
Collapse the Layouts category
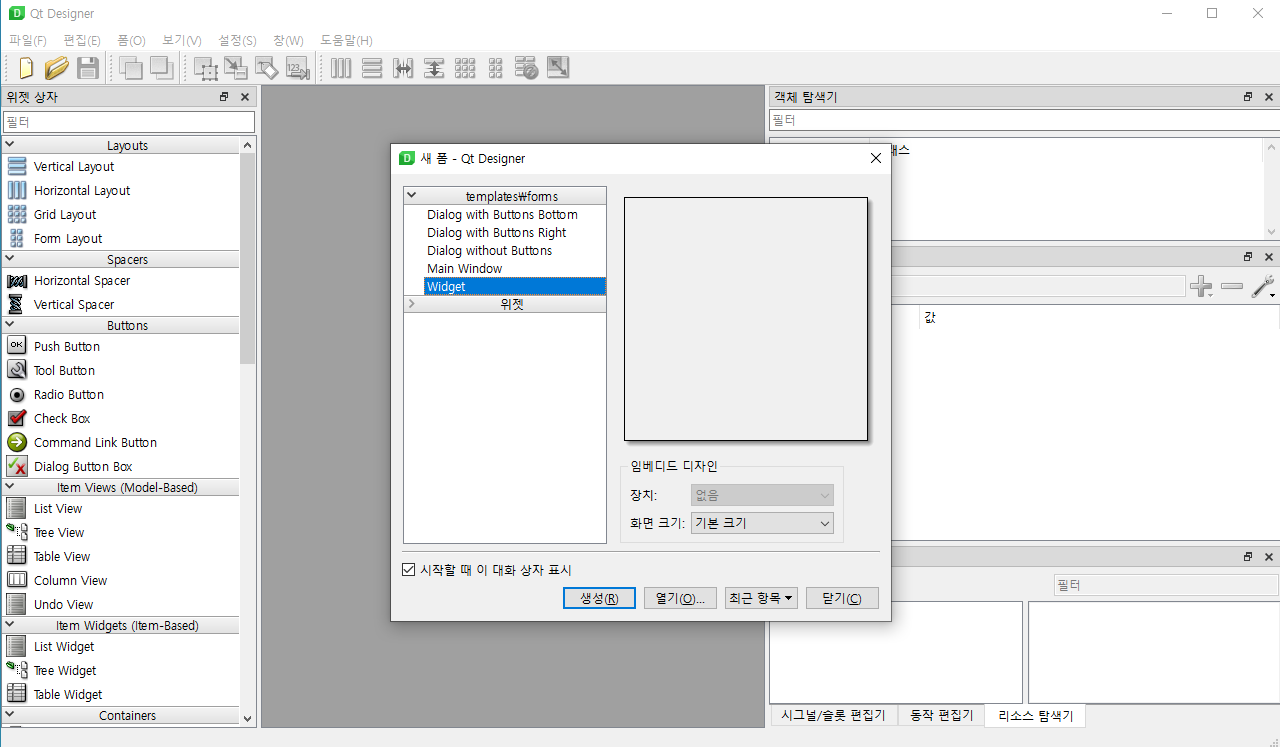click(x=10, y=145)
